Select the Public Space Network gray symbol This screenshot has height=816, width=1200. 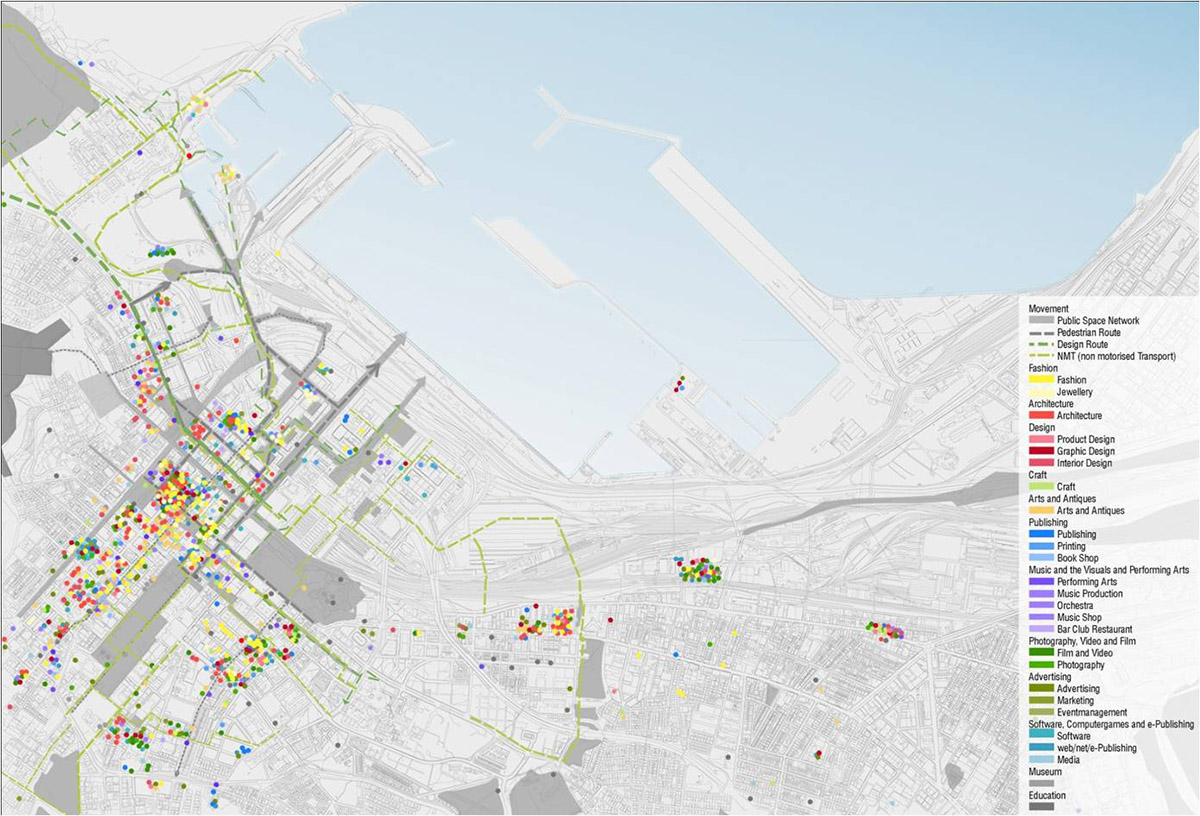(1041, 321)
